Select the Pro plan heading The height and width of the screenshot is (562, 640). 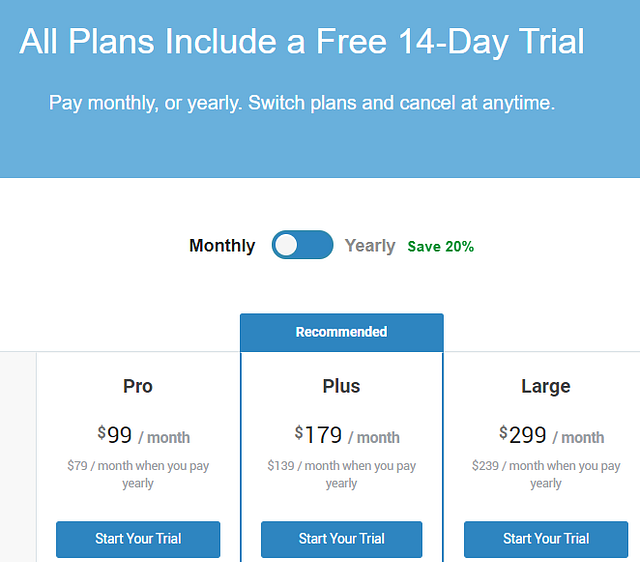point(138,386)
